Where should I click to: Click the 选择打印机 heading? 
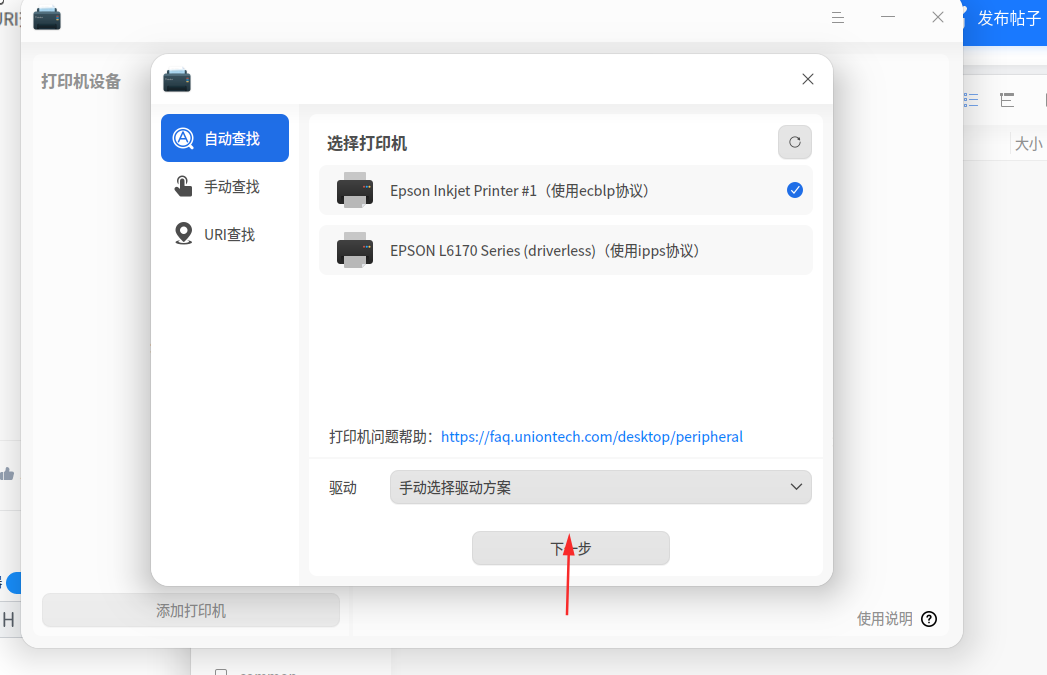(x=367, y=144)
